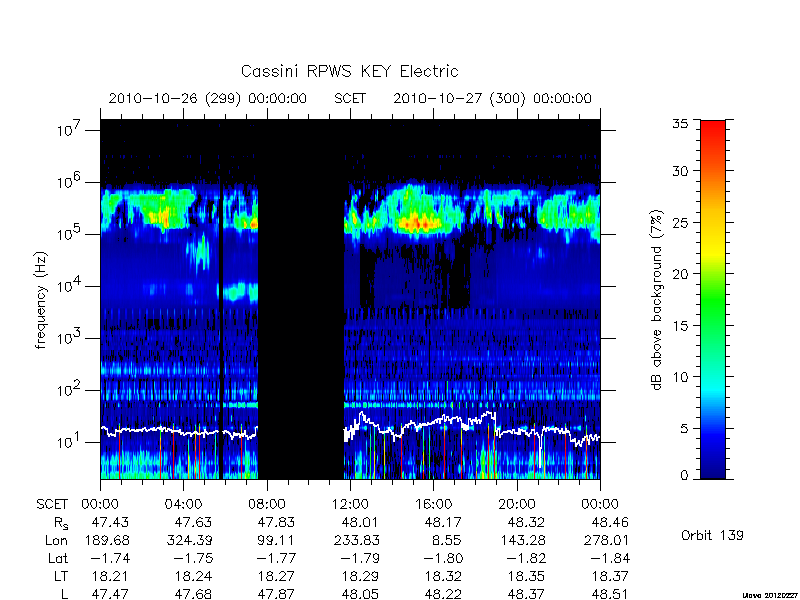
Task: Click the 'LT' row label
Action: click(x=61, y=577)
